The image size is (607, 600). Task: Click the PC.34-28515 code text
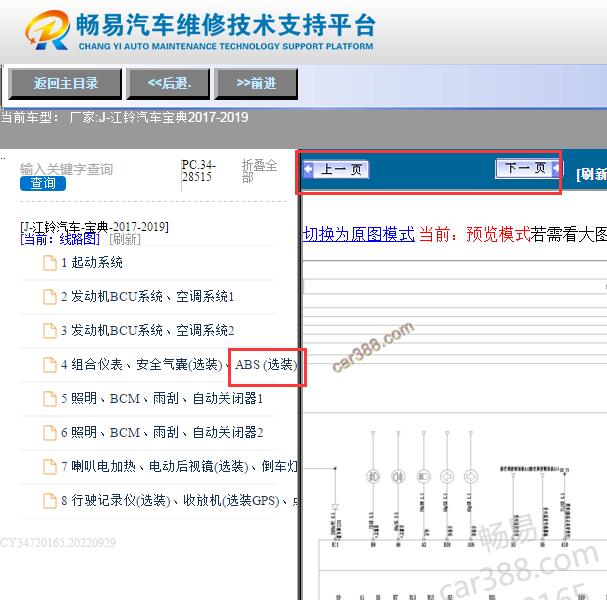[x=198, y=171]
